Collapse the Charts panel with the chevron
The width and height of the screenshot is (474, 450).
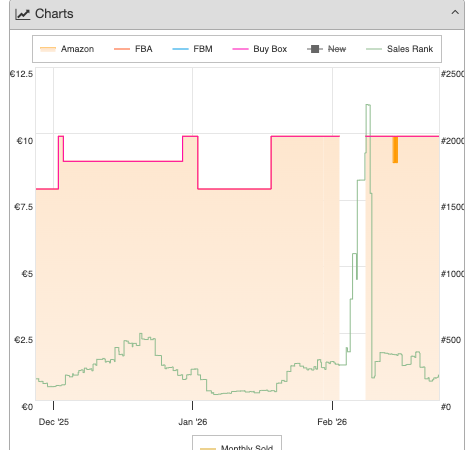[455, 13]
